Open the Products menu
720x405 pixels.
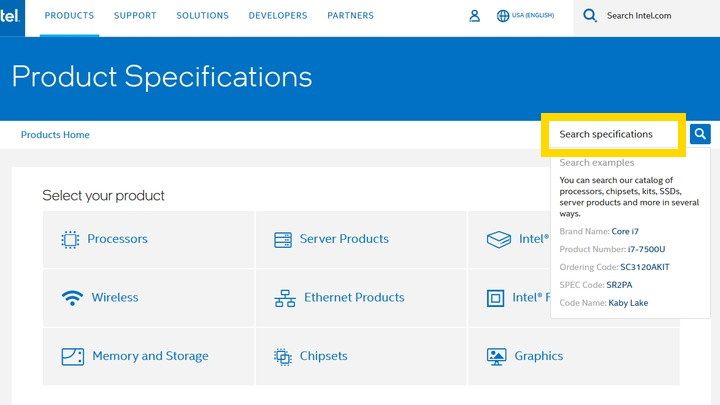point(69,16)
